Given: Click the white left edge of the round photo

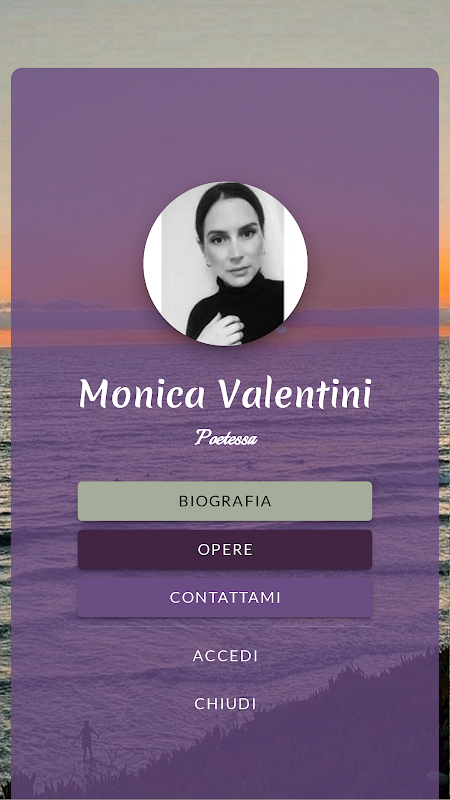Looking at the screenshot, I should pos(153,264).
